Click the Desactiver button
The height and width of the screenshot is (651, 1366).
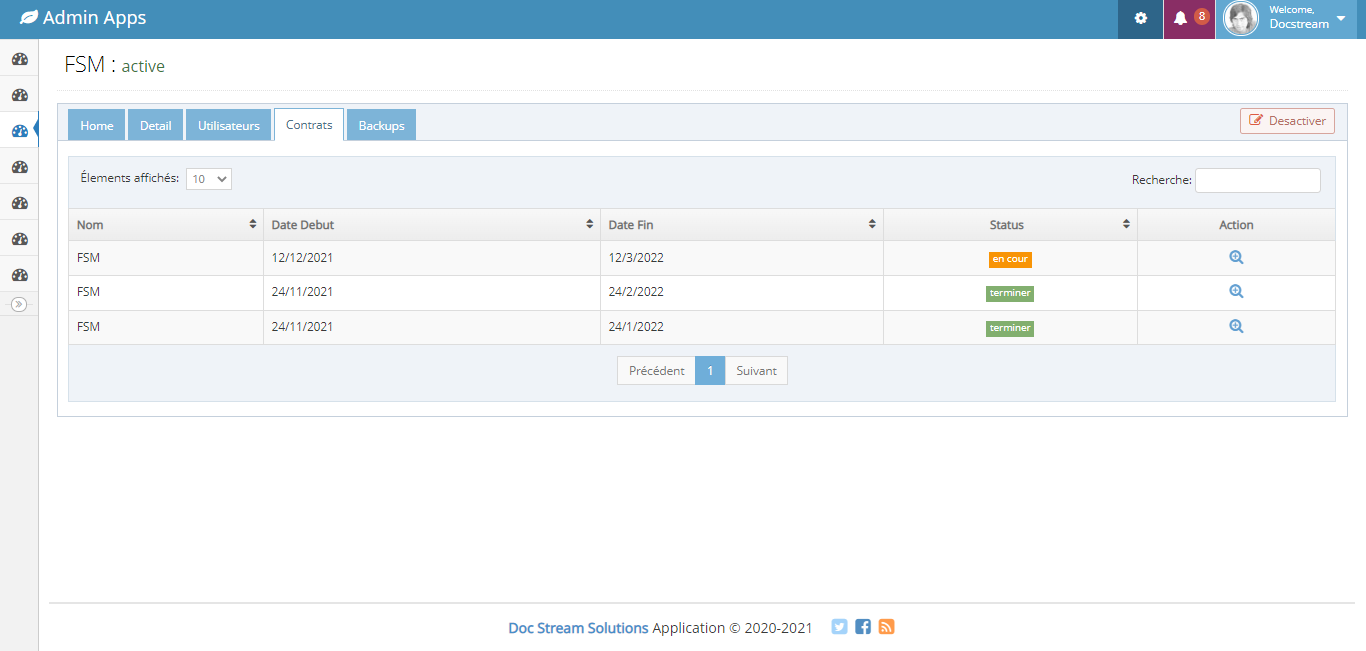1288,121
